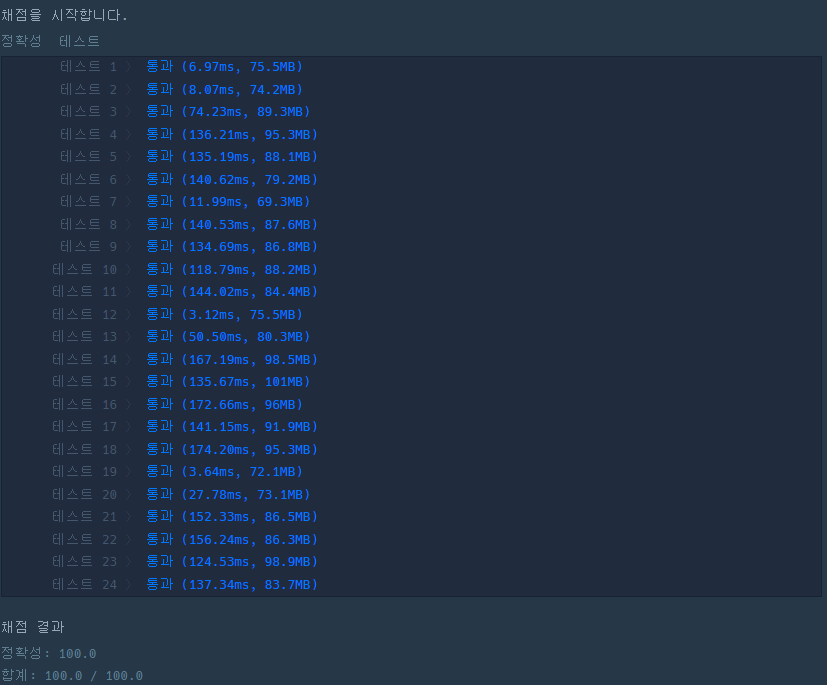Select result '통과 (135.19ms, 88.1MB)'
The width and height of the screenshot is (827, 685).
coord(232,157)
